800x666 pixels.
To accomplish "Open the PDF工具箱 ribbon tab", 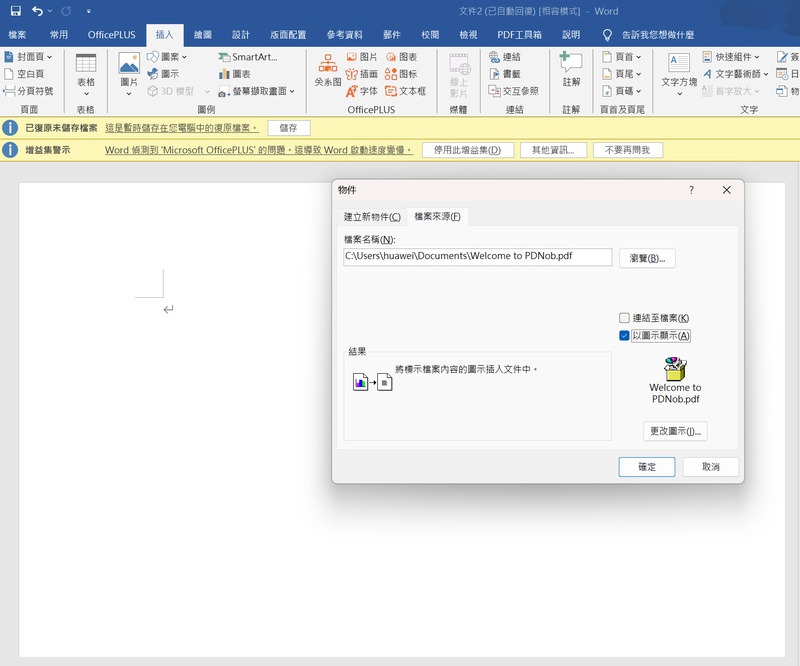I will 519,35.
